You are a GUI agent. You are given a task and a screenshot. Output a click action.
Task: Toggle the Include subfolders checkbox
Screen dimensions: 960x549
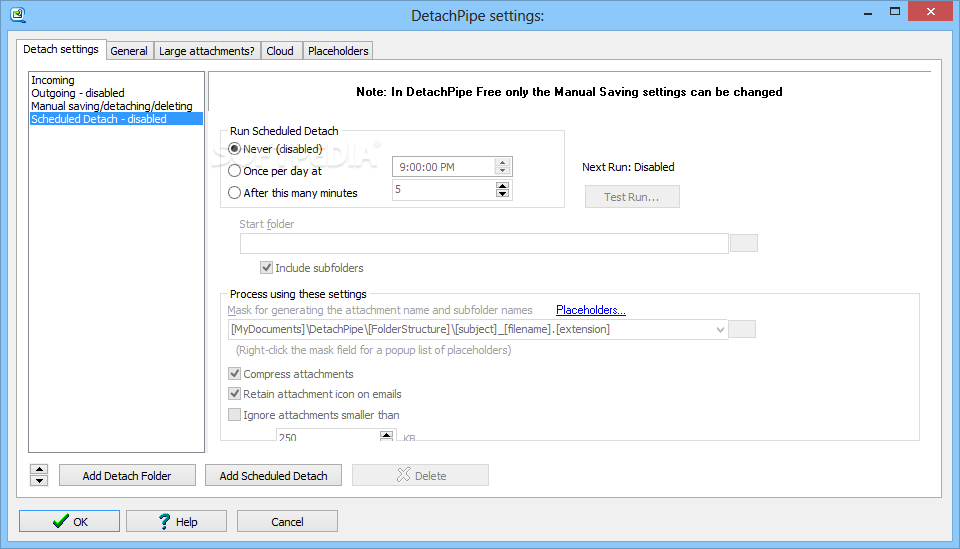(266, 267)
